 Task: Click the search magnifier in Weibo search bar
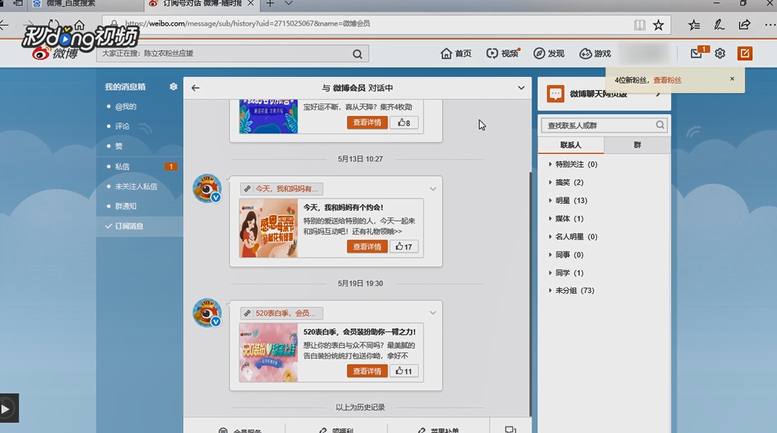coord(357,54)
